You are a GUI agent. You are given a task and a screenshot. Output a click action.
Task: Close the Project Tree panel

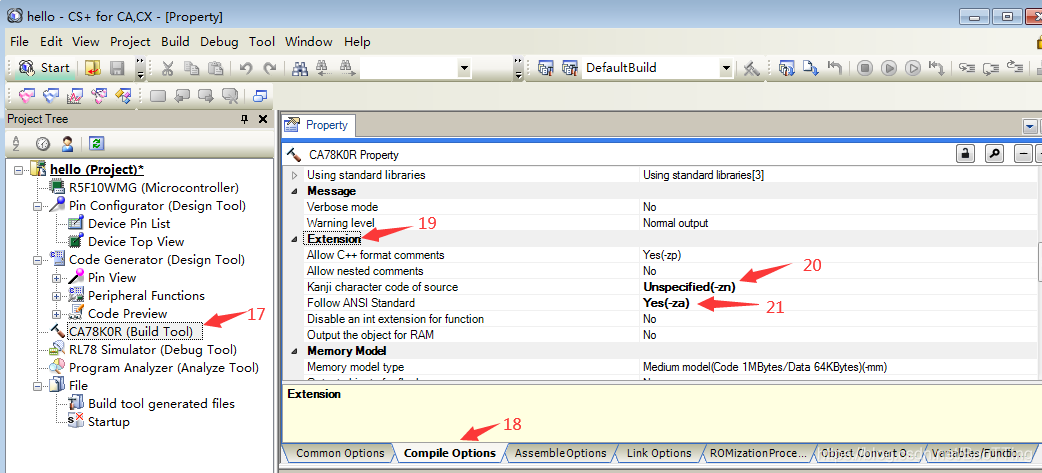[x=262, y=119]
